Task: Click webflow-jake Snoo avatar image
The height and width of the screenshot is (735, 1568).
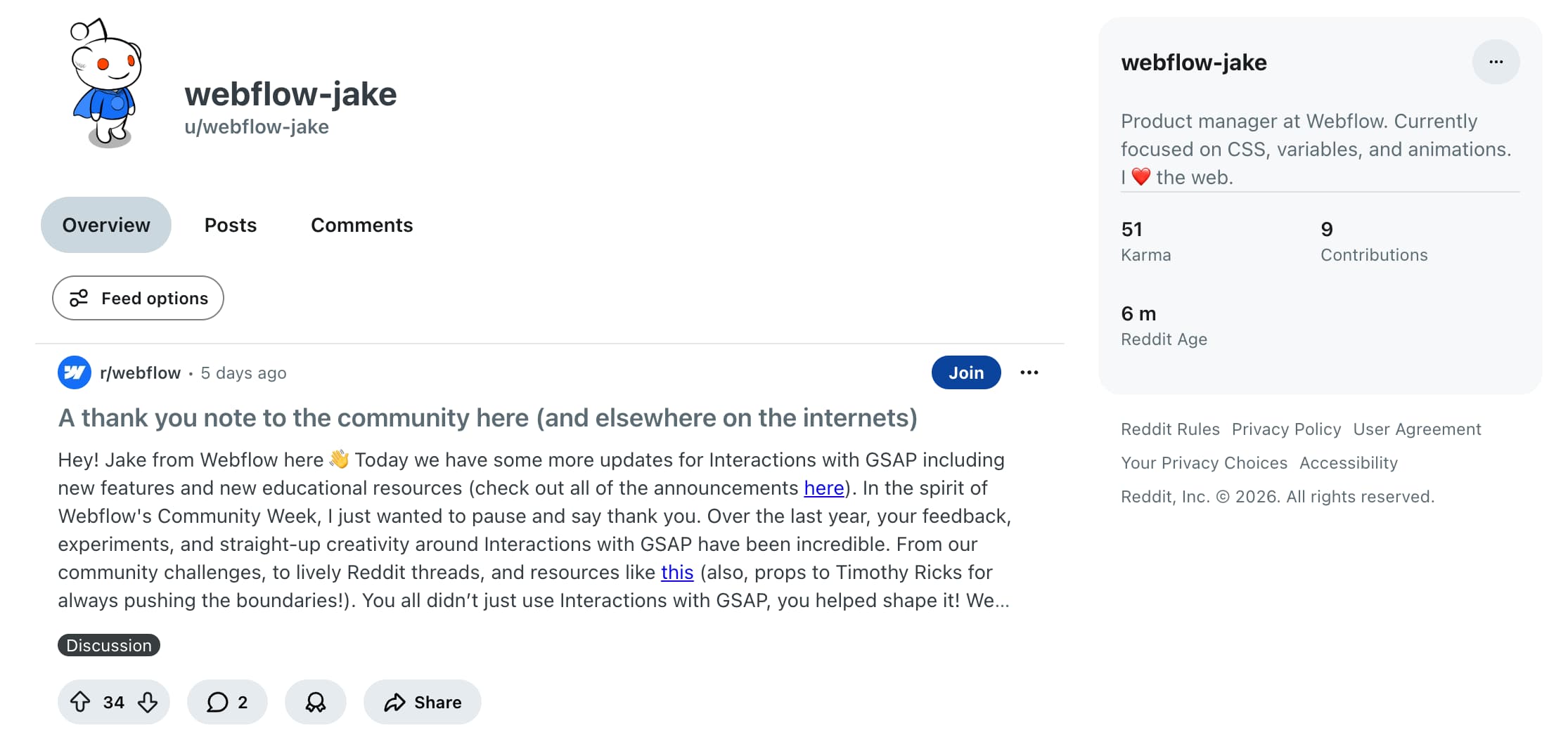Action: tap(107, 83)
